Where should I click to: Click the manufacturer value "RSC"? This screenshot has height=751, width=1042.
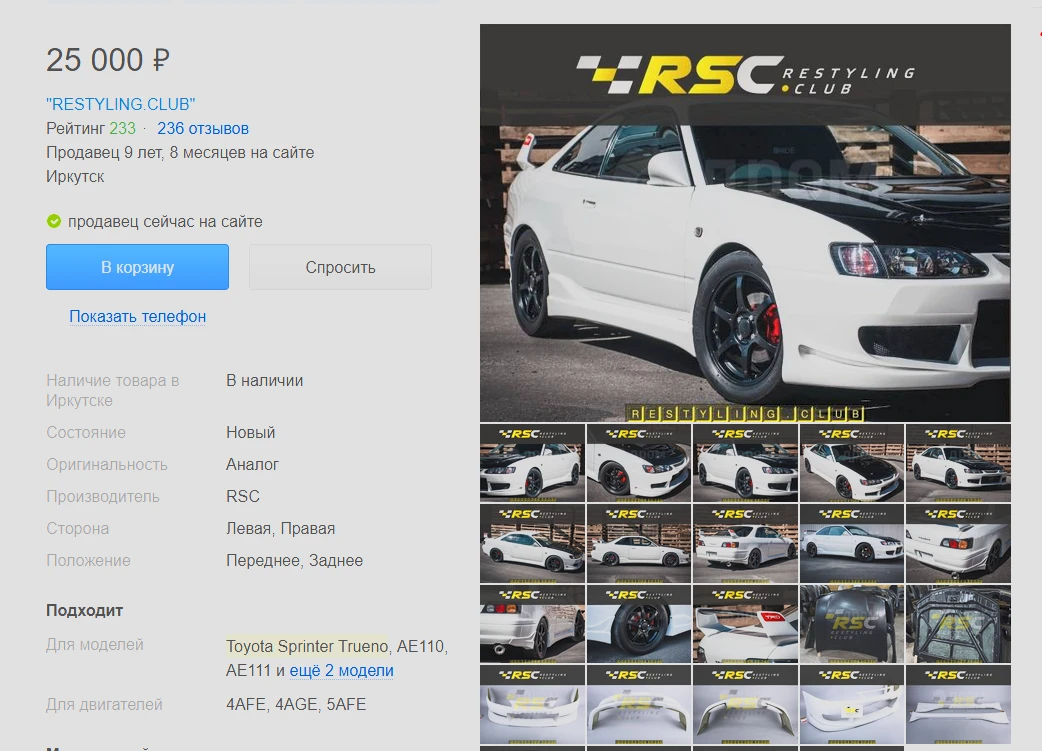click(x=243, y=496)
